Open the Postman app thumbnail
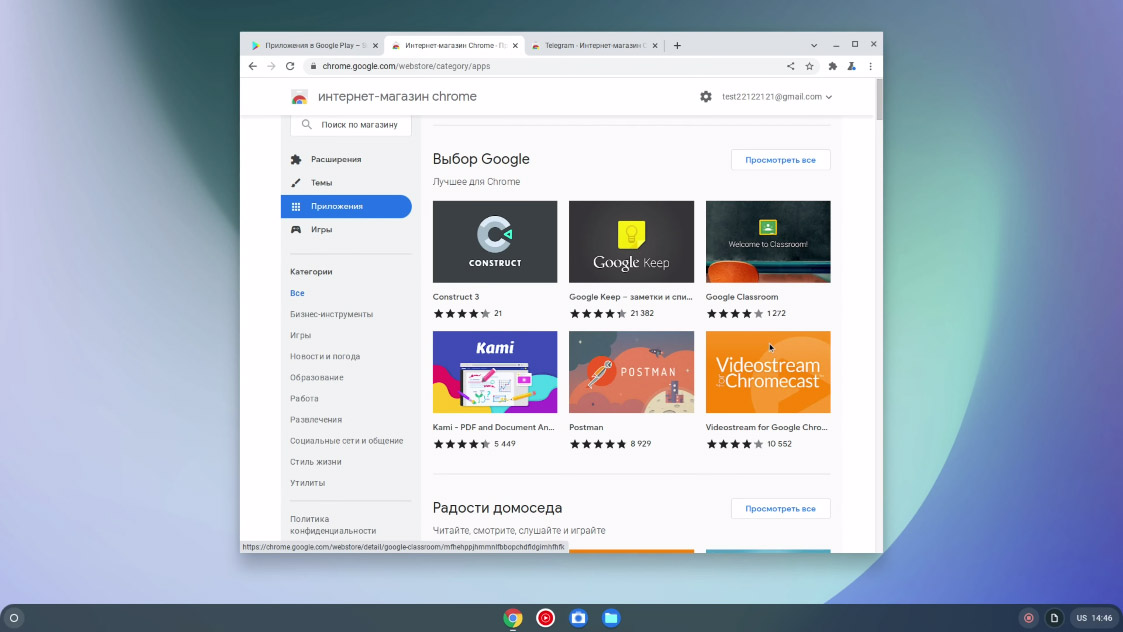1123x632 pixels. (632, 372)
